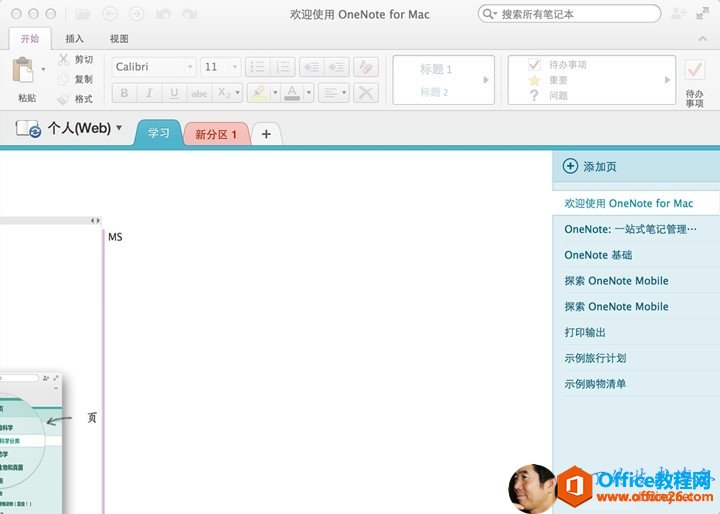Click the paragraph alignment icon

[x=333, y=93]
